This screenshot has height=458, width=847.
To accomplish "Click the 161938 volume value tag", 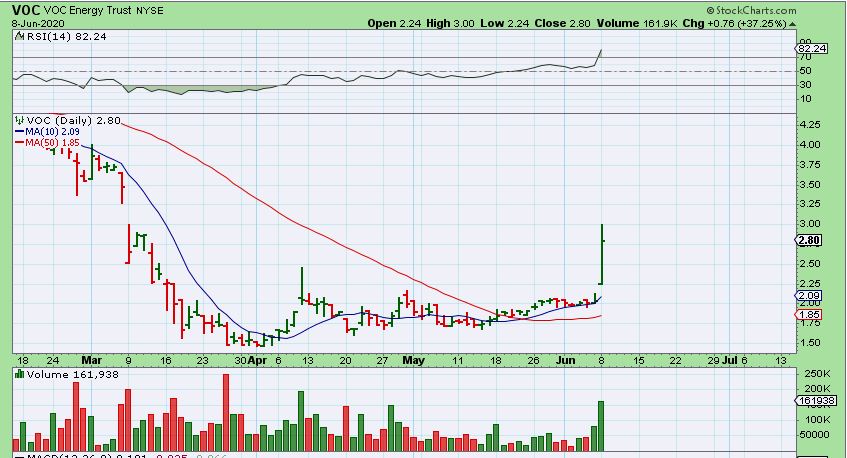I will point(816,401).
